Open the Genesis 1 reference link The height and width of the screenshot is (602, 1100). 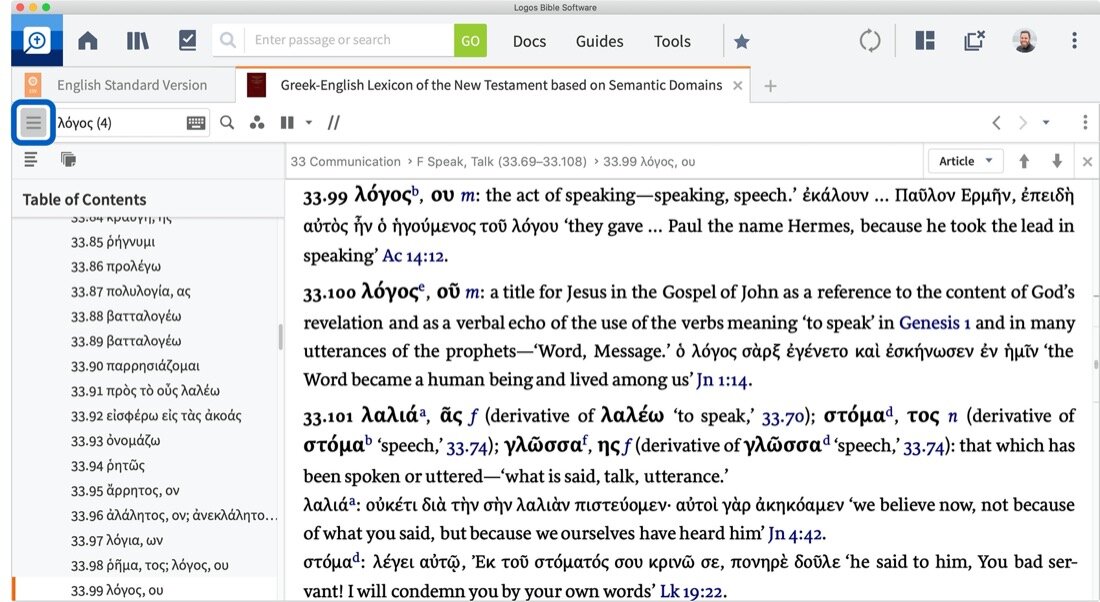coord(934,323)
